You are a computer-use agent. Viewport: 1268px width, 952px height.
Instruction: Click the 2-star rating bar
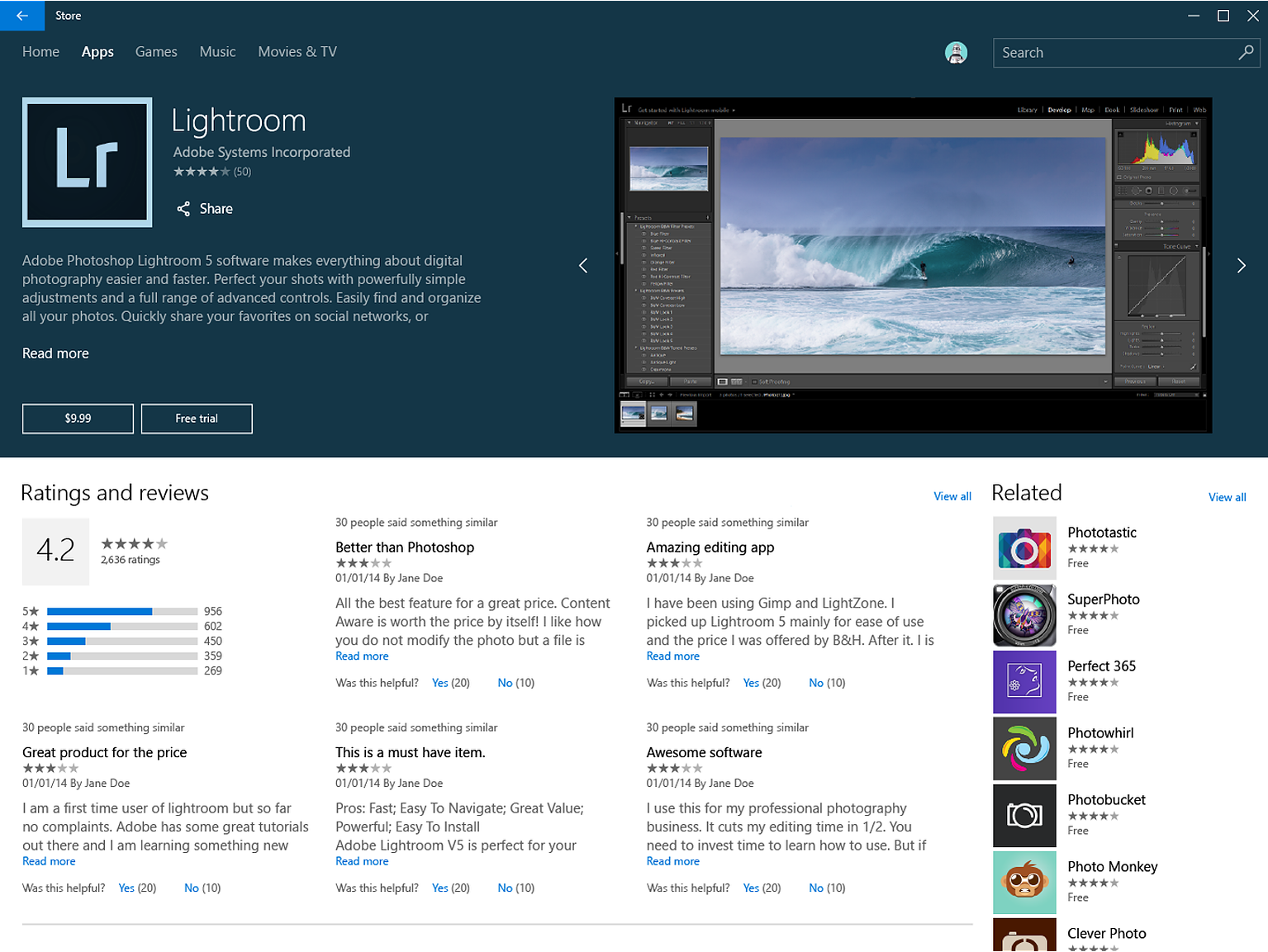click(122, 656)
